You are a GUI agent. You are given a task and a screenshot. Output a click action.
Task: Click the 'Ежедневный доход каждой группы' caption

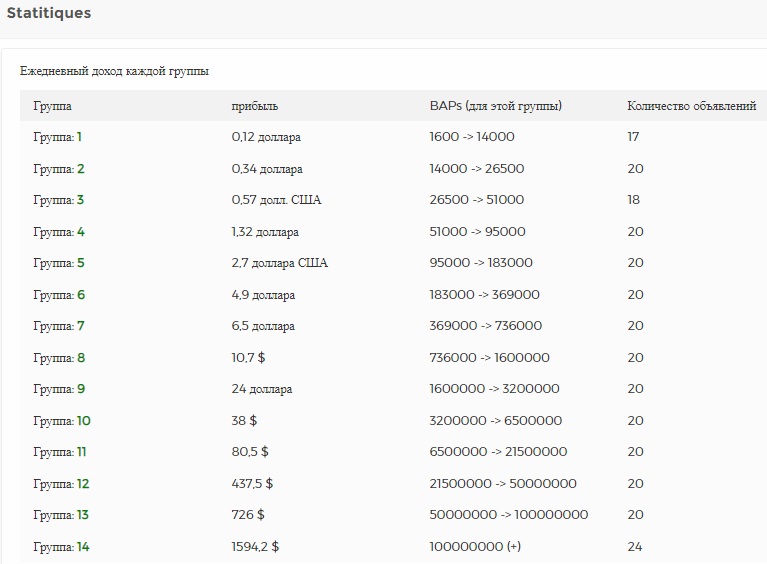(x=114, y=72)
